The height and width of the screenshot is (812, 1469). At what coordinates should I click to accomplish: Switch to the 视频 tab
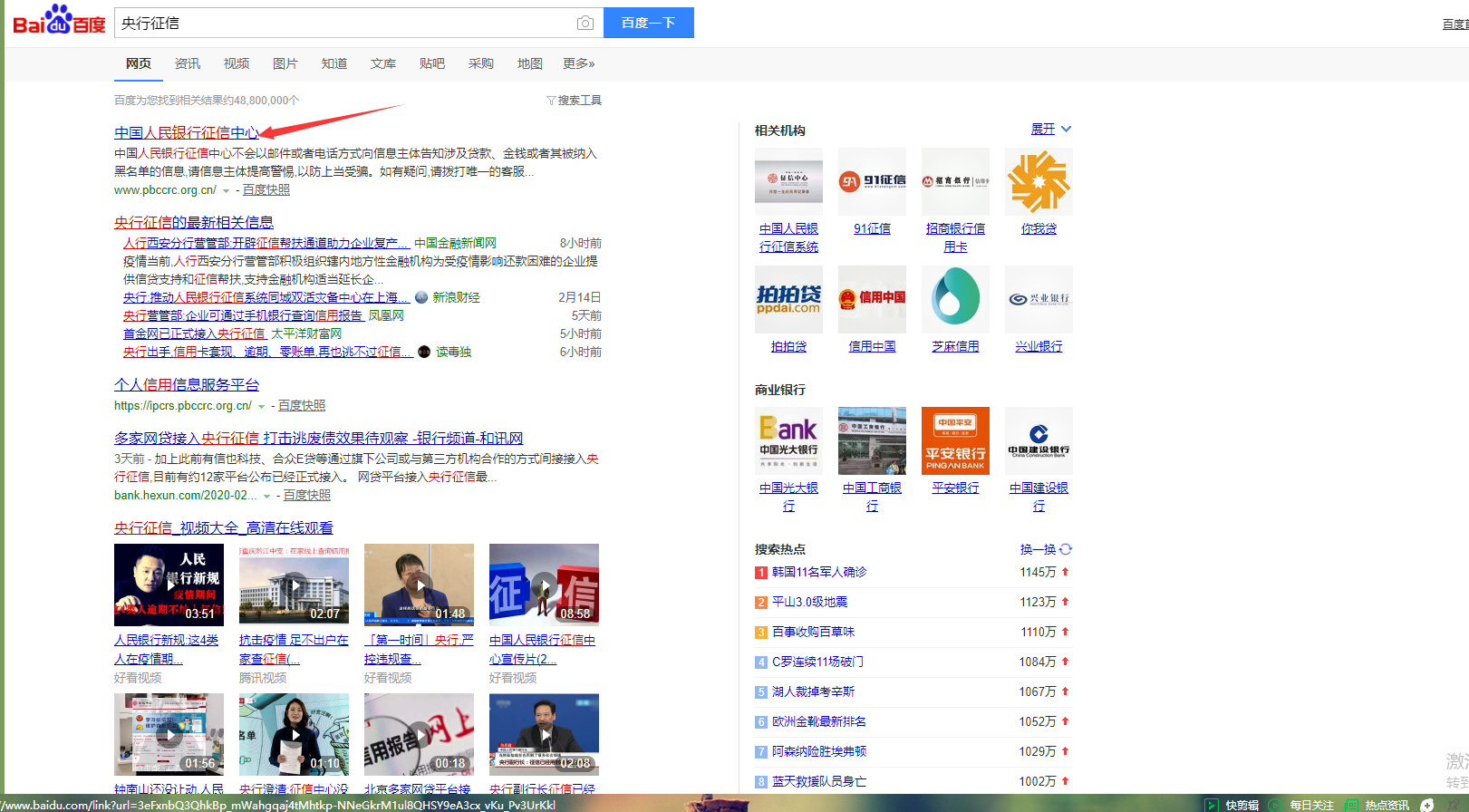(237, 63)
